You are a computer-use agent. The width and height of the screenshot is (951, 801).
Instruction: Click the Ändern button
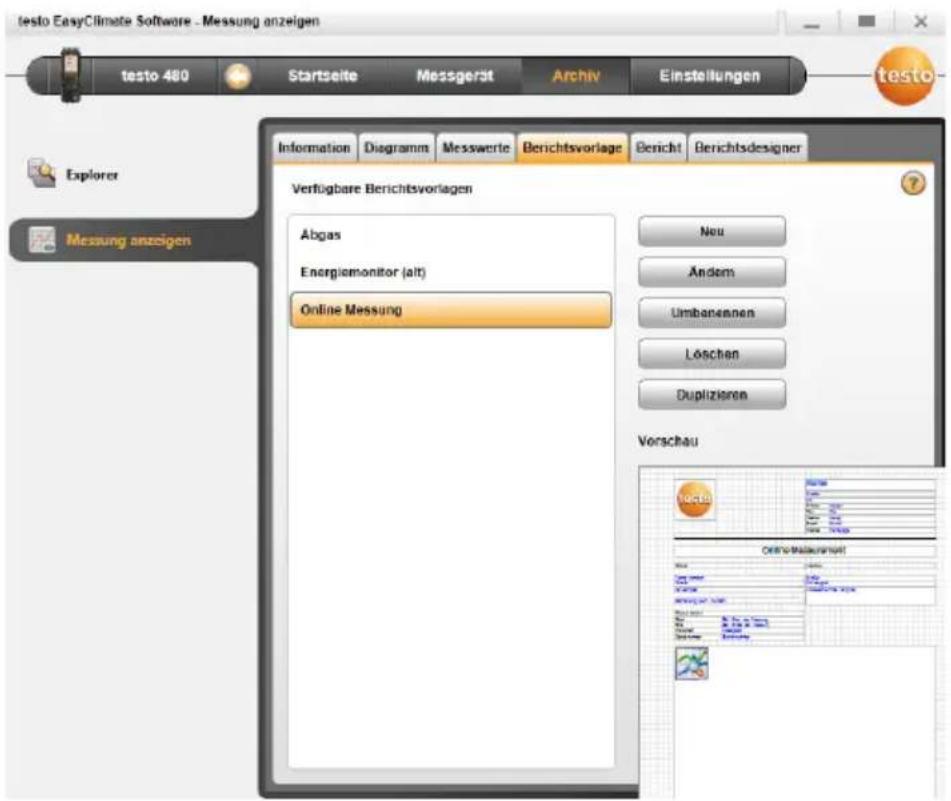pos(712,272)
